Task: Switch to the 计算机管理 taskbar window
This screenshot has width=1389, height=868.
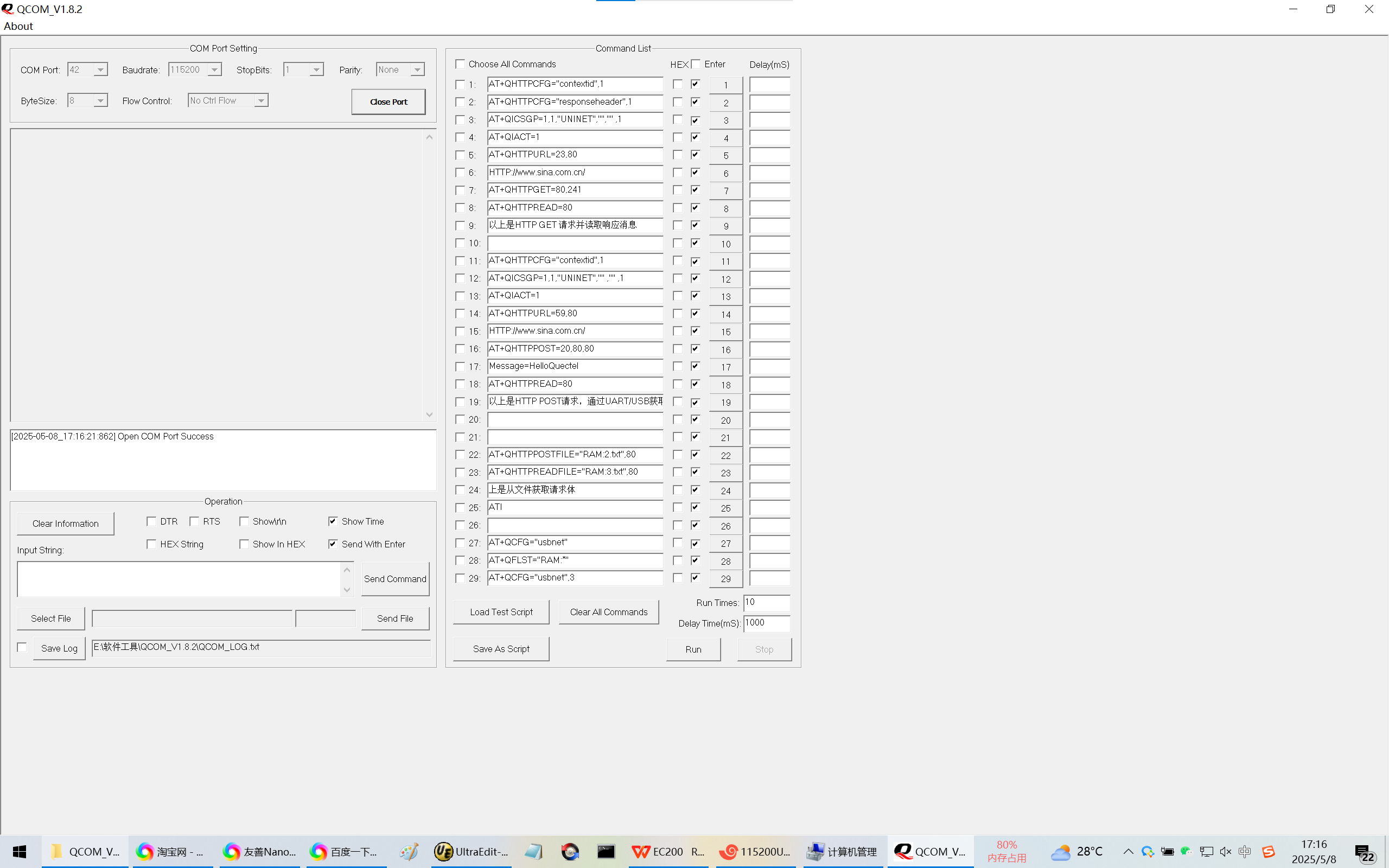Action: click(x=842, y=851)
